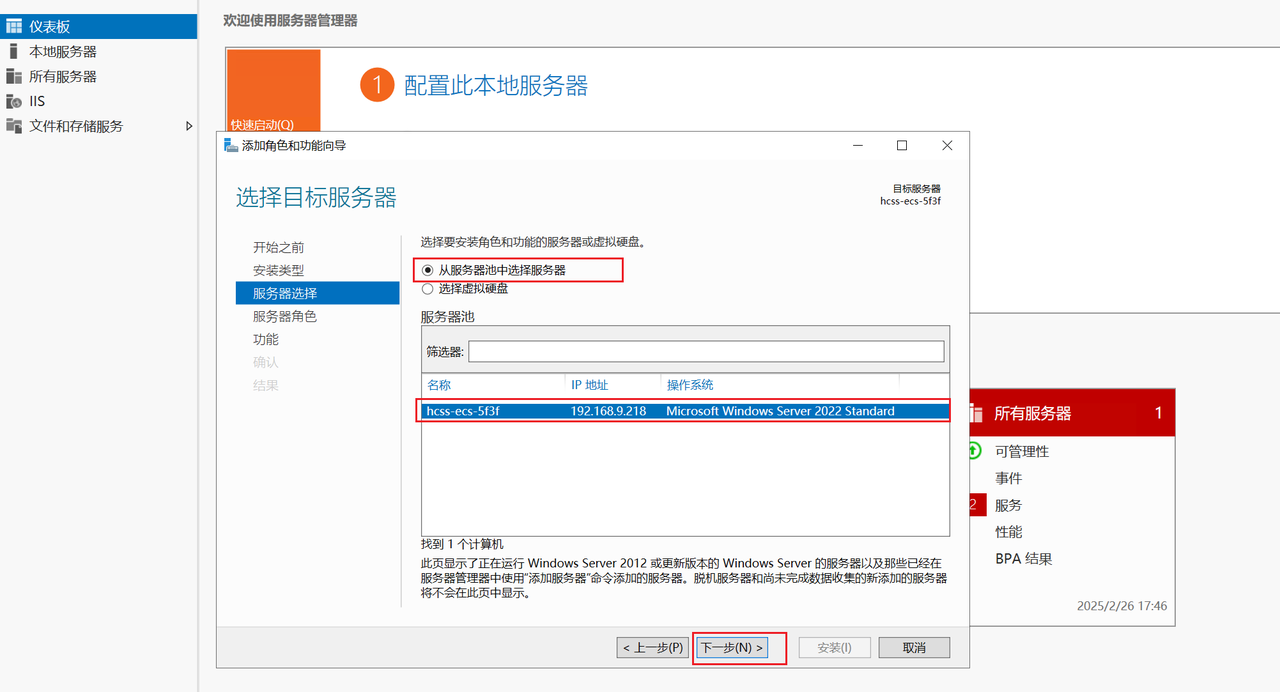Click 性能 in 所有服务器 tile
Image resolution: width=1280 pixels, height=692 pixels.
pyautogui.click(x=1008, y=532)
